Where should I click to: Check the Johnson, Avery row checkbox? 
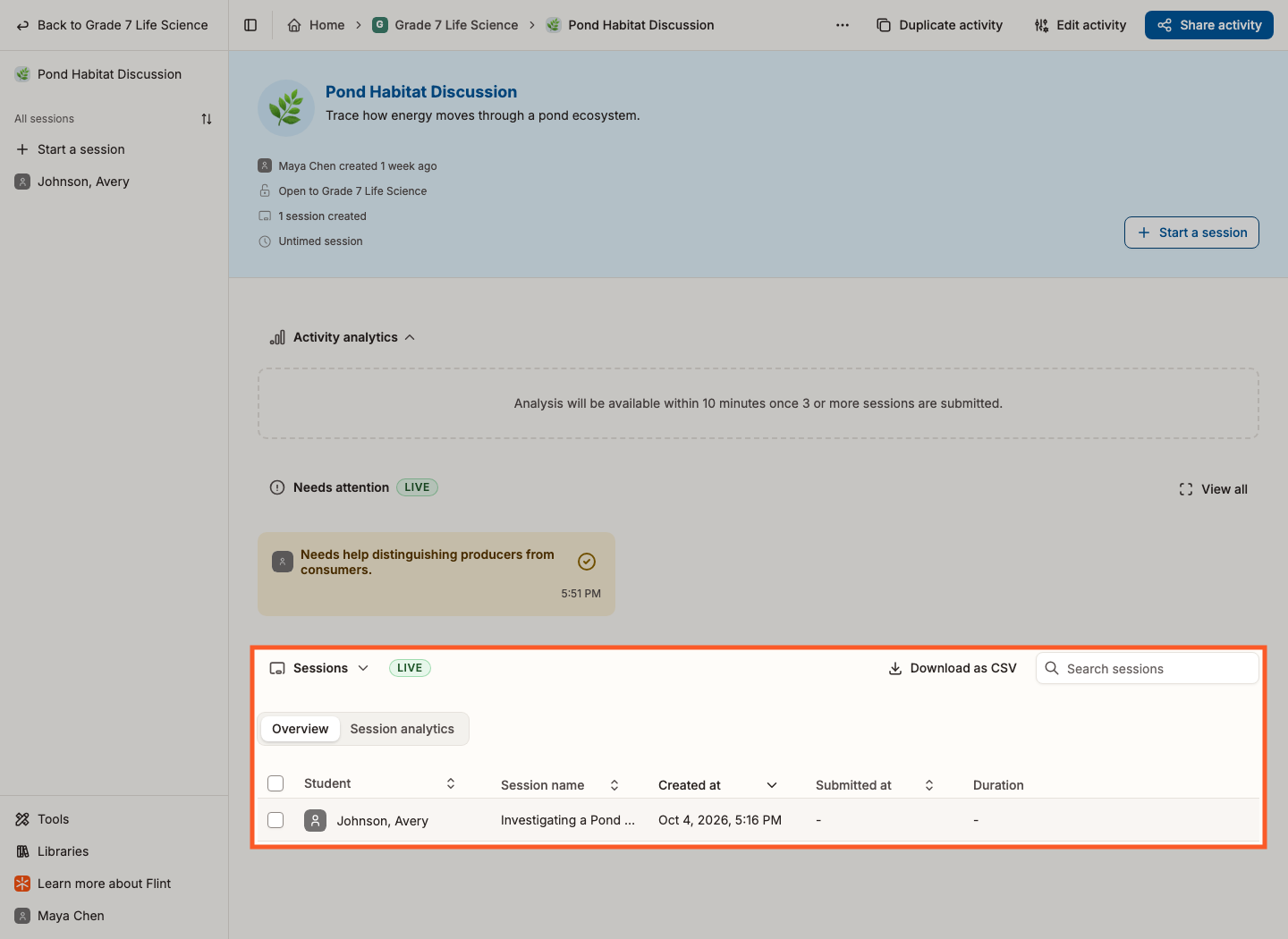click(x=275, y=820)
